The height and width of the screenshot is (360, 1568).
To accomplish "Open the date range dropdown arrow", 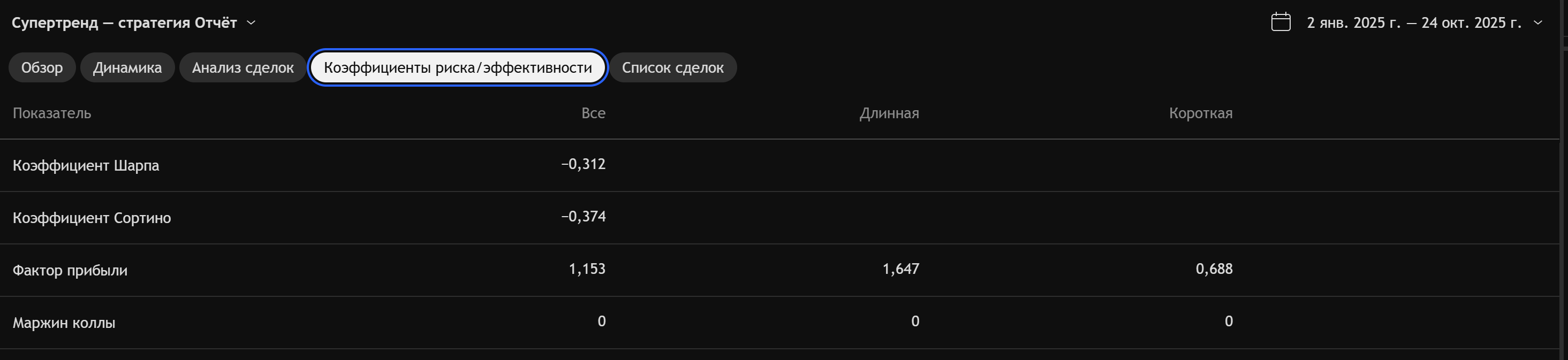I will click(1537, 22).
